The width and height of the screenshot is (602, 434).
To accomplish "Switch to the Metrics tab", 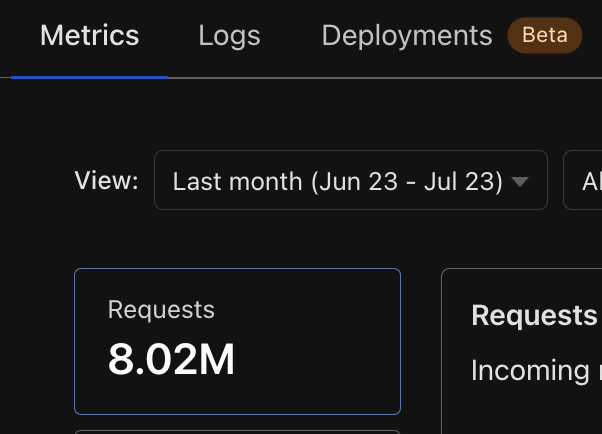I will pyautogui.click(x=89, y=37).
